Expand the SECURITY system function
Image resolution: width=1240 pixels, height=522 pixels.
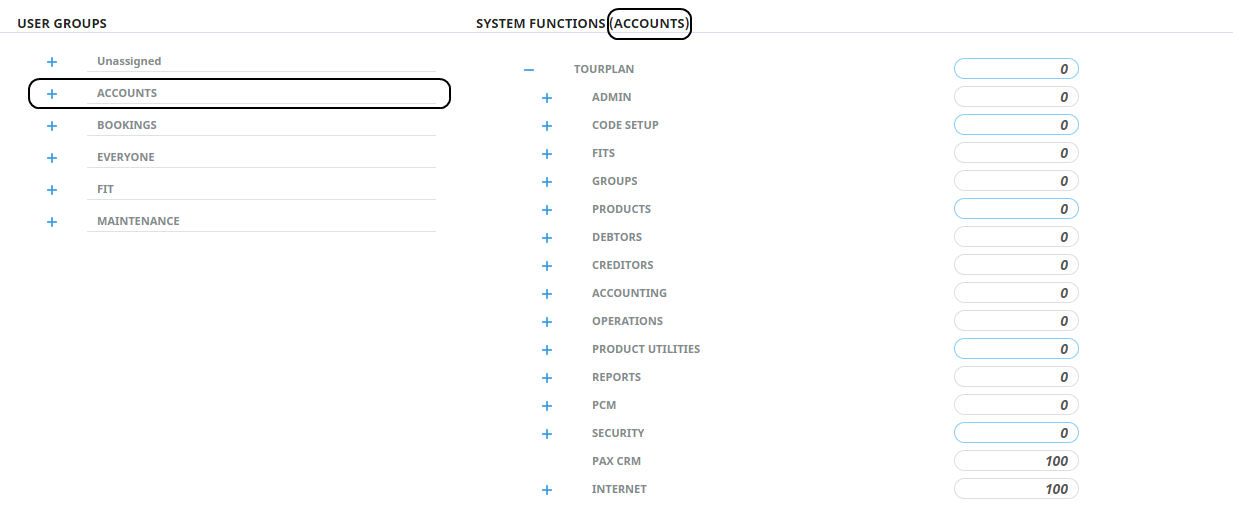(547, 434)
